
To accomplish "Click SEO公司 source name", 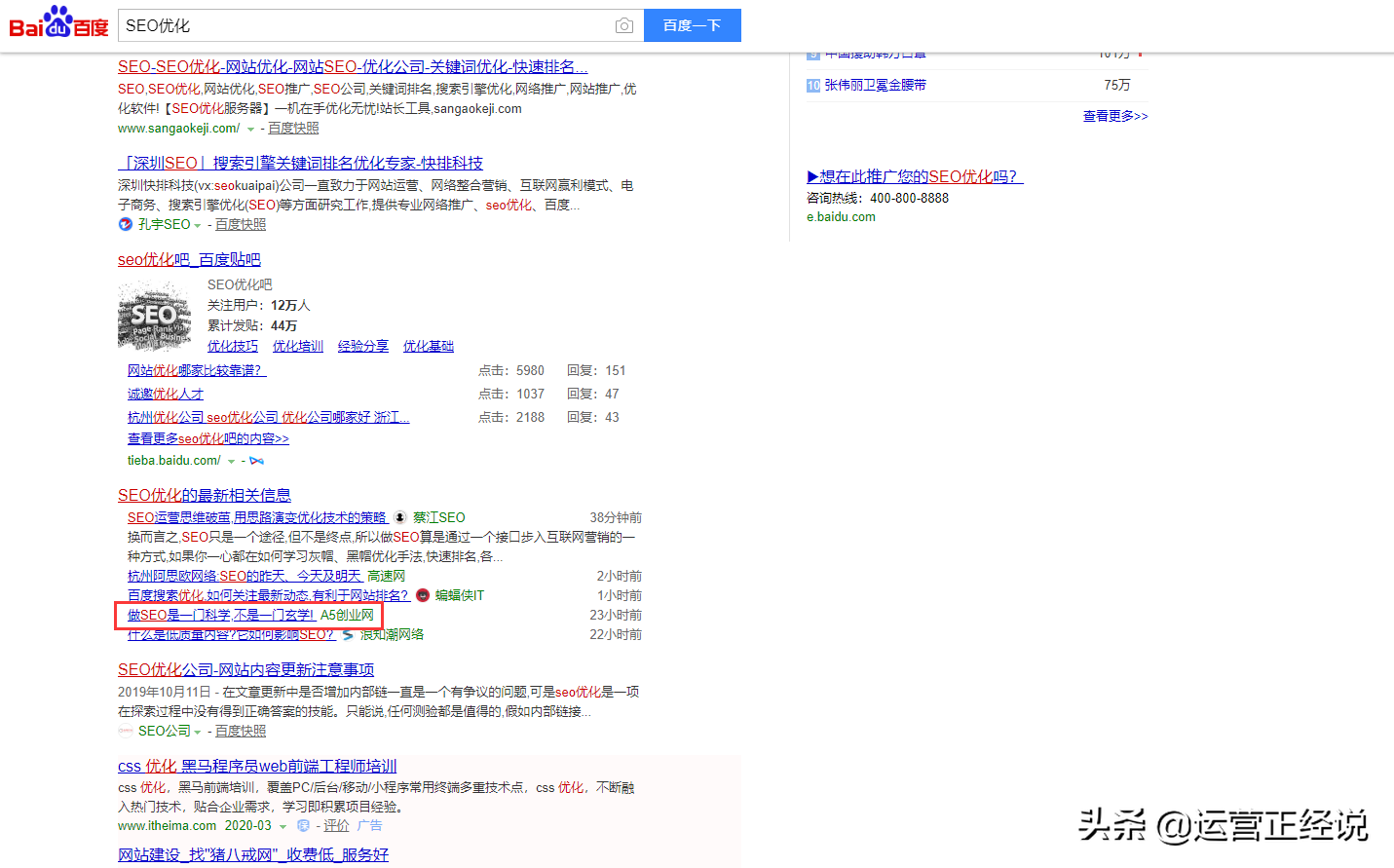I will (x=165, y=731).
